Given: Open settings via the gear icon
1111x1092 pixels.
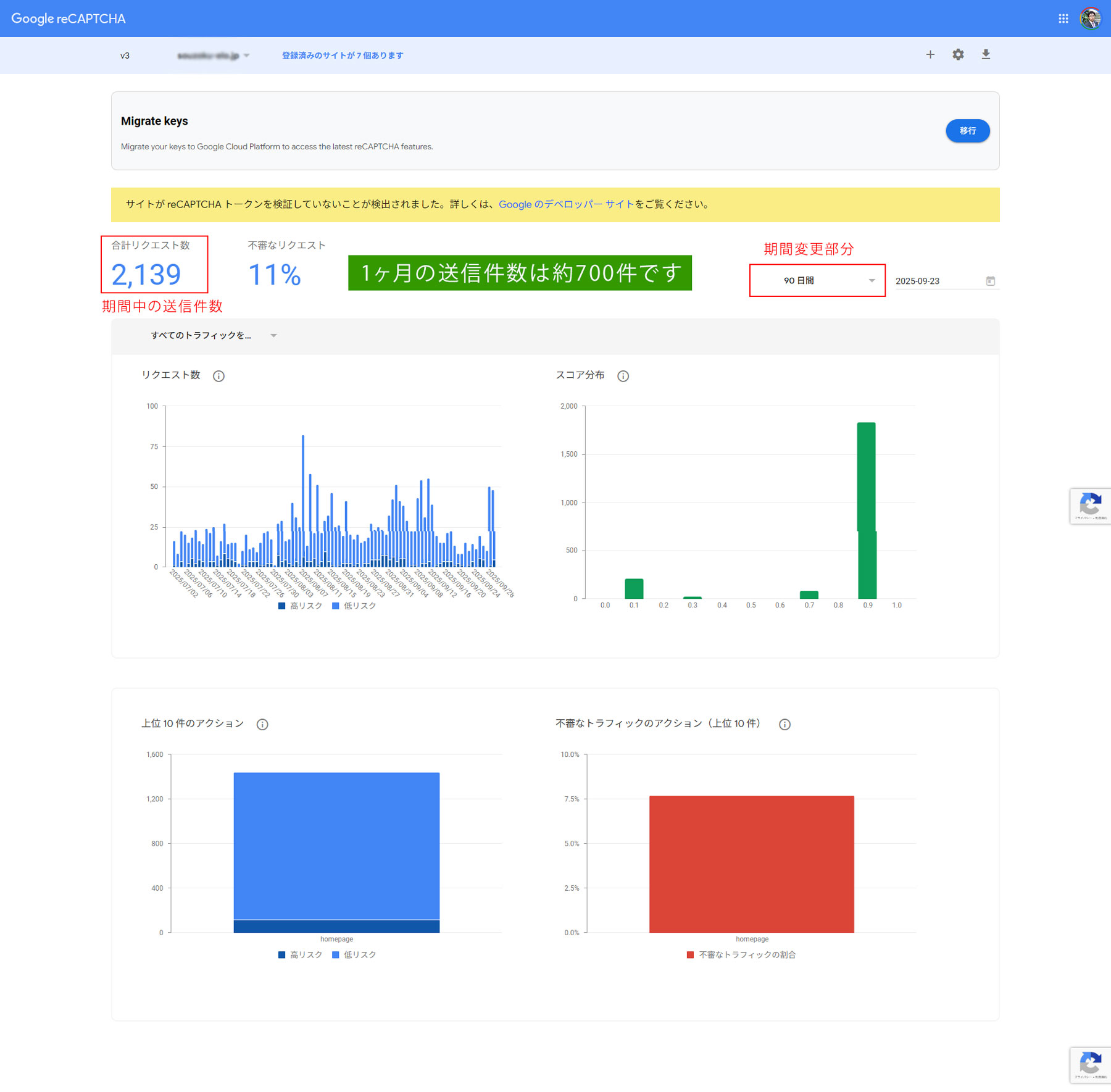Looking at the screenshot, I should click(958, 55).
